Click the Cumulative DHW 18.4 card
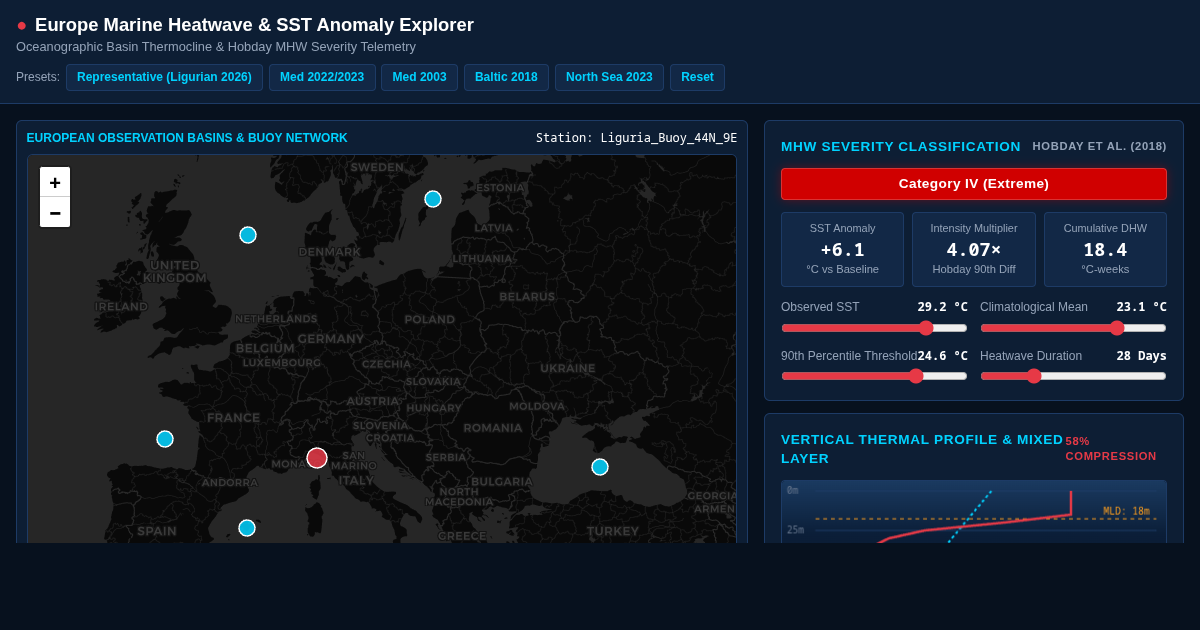The width and height of the screenshot is (1200, 630). 1105,250
